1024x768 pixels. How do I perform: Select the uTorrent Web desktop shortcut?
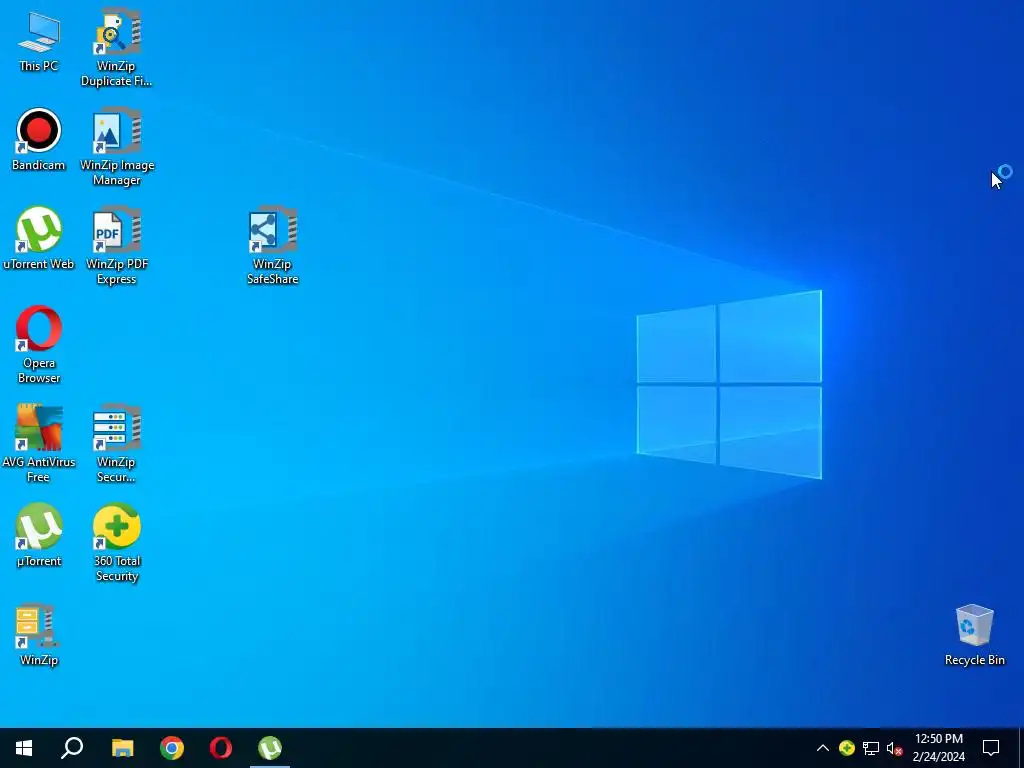[x=39, y=238]
